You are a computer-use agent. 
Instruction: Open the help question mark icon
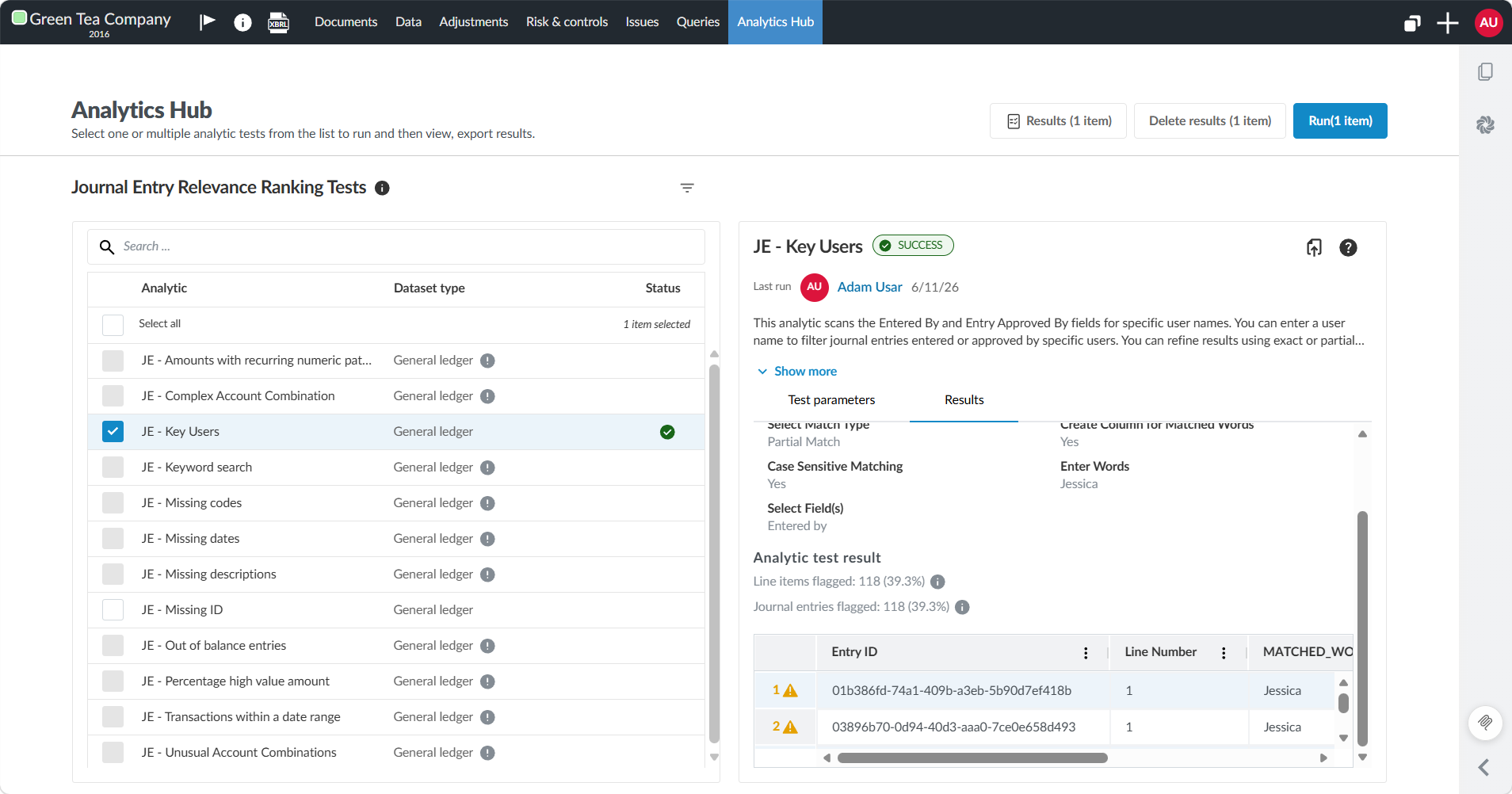tap(1348, 247)
